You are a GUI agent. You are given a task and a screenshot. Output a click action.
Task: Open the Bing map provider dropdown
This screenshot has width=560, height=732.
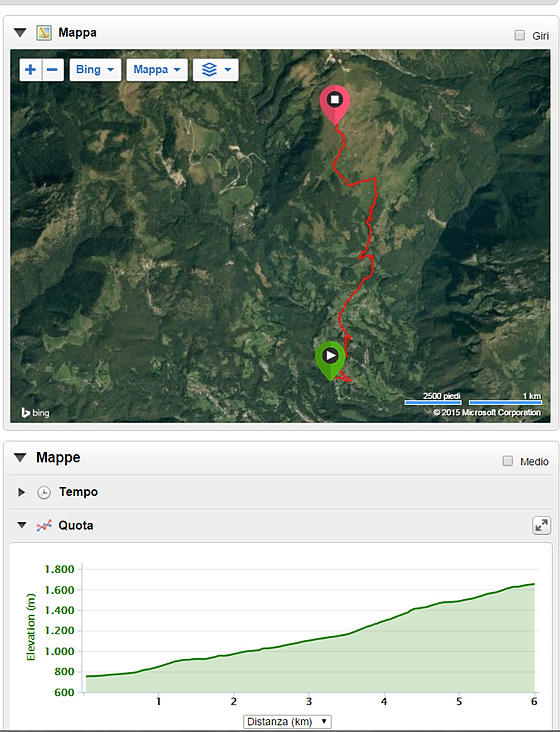click(x=95, y=70)
